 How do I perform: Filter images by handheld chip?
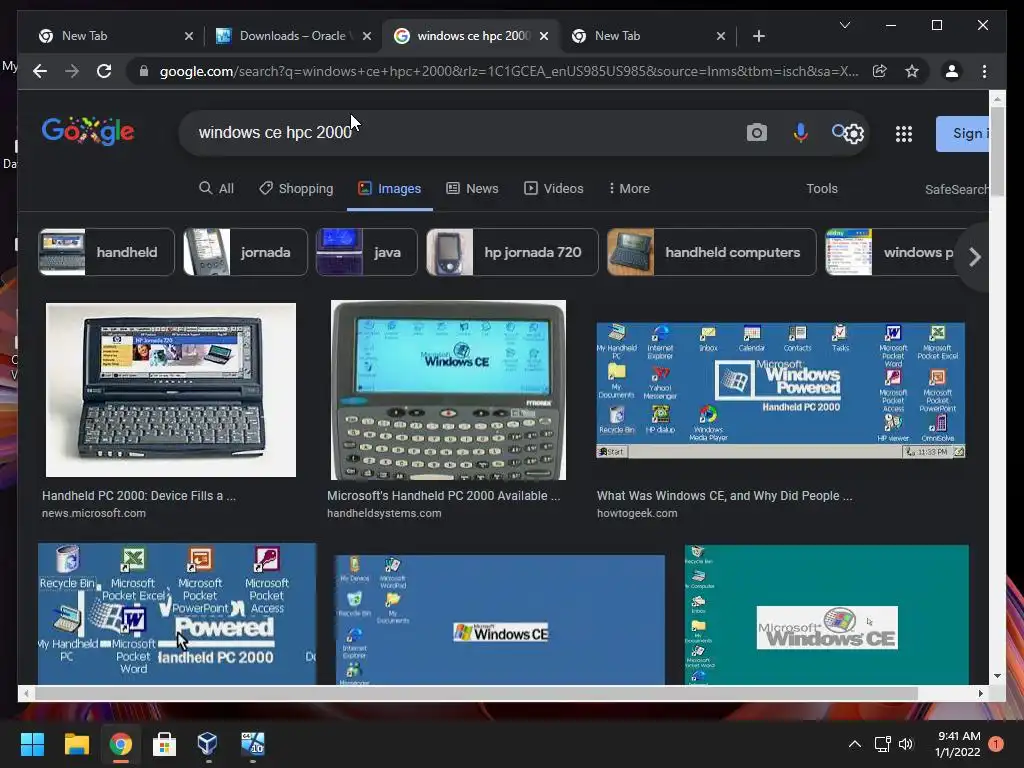[106, 252]
